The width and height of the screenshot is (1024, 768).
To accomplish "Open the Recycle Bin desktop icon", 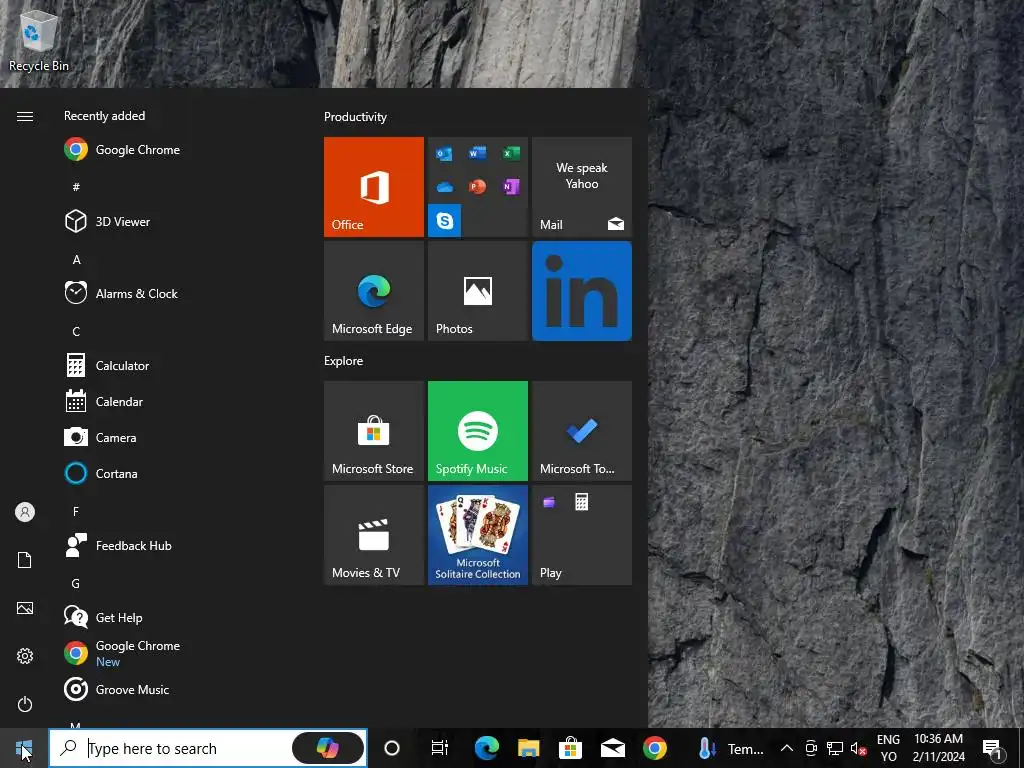I will tap(39, 39).
